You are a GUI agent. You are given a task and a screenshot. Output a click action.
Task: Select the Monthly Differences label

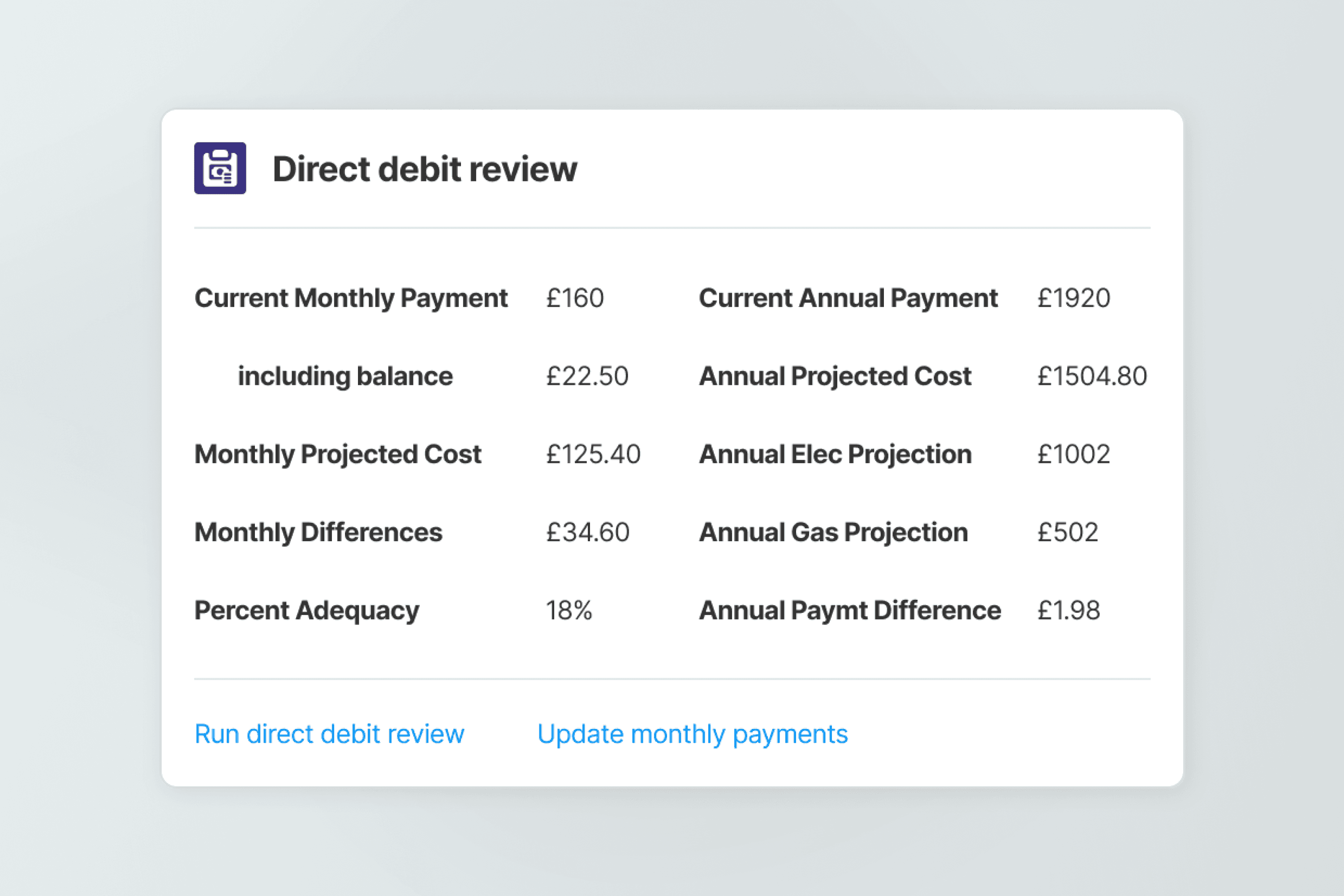point(318,532)
